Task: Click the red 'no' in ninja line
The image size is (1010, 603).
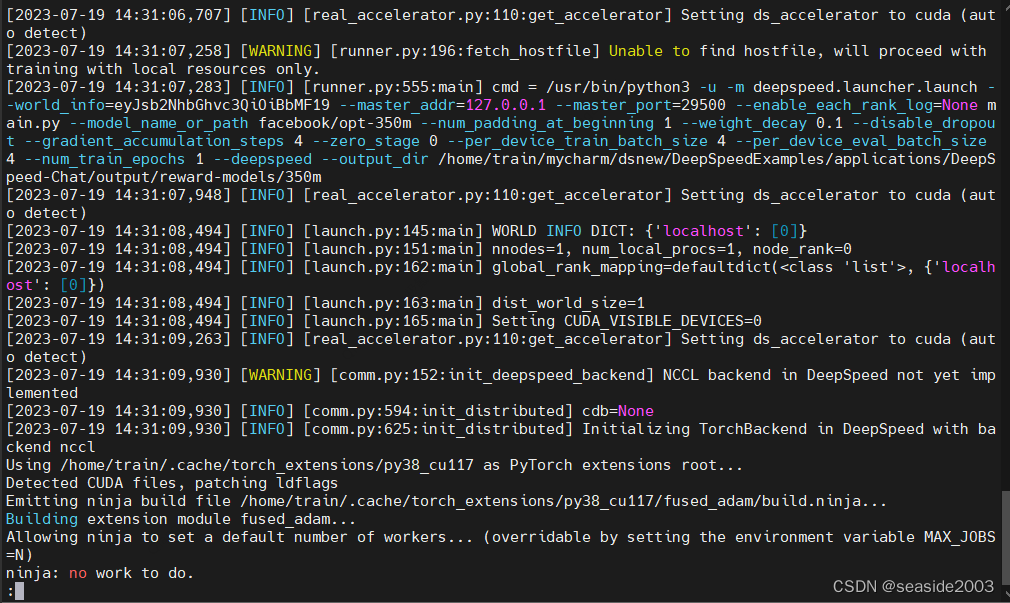Action: 78,573
